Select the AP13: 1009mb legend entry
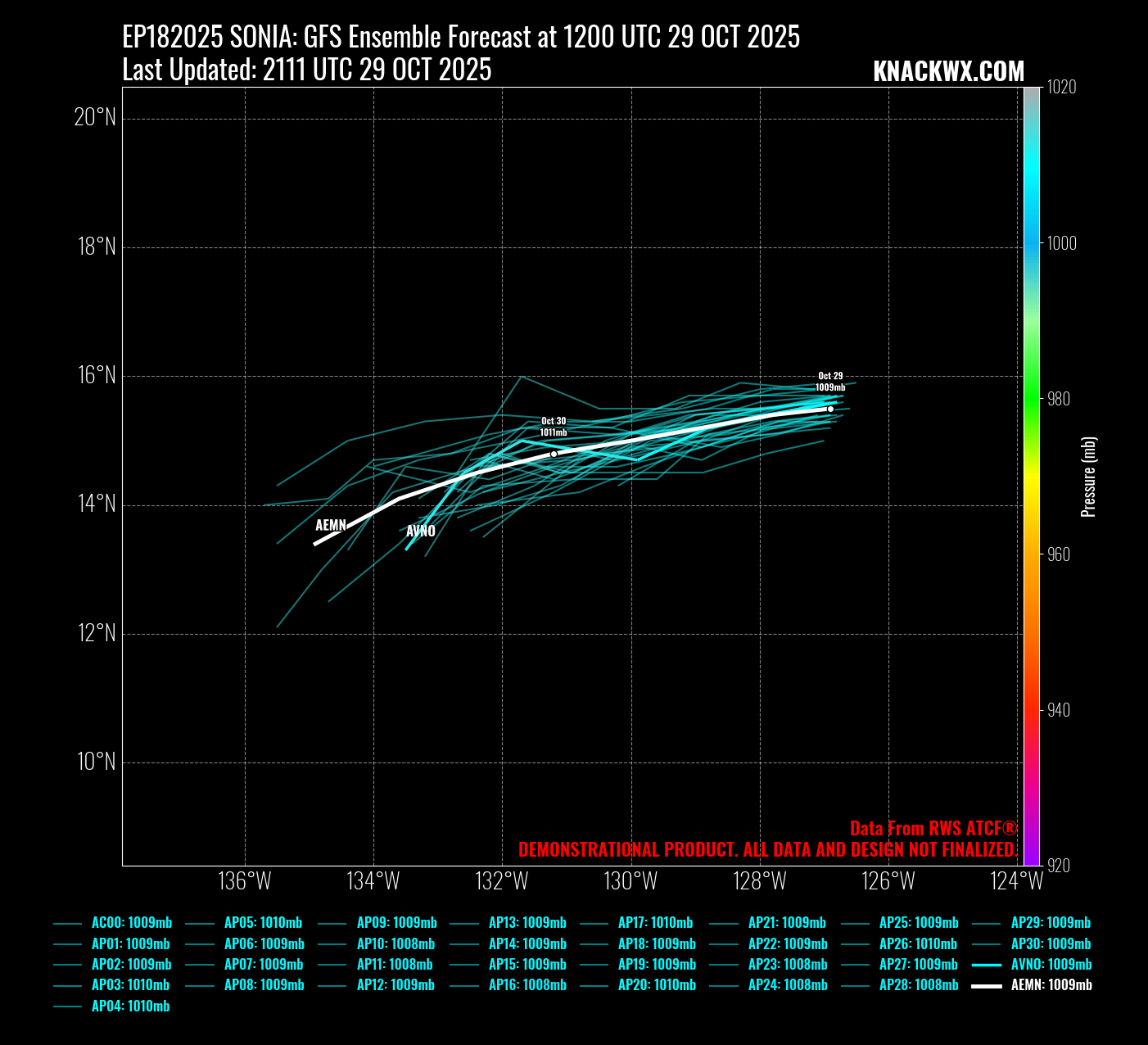The width and height of the screenshot is (1148, 1045). tap(527, 923)
